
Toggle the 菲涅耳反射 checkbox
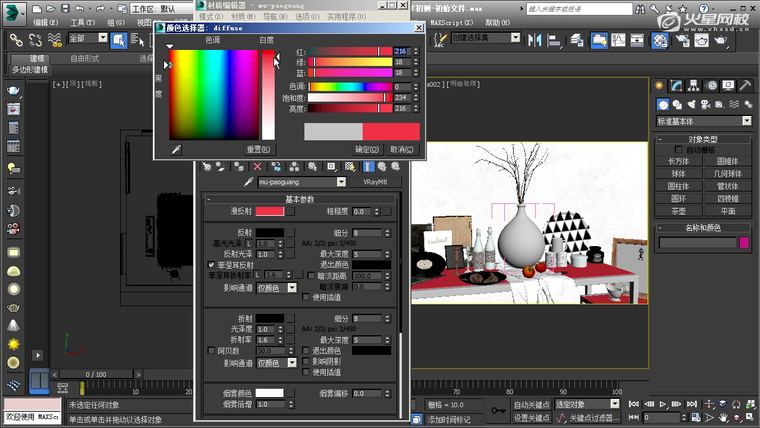click(x=210, y=265)
